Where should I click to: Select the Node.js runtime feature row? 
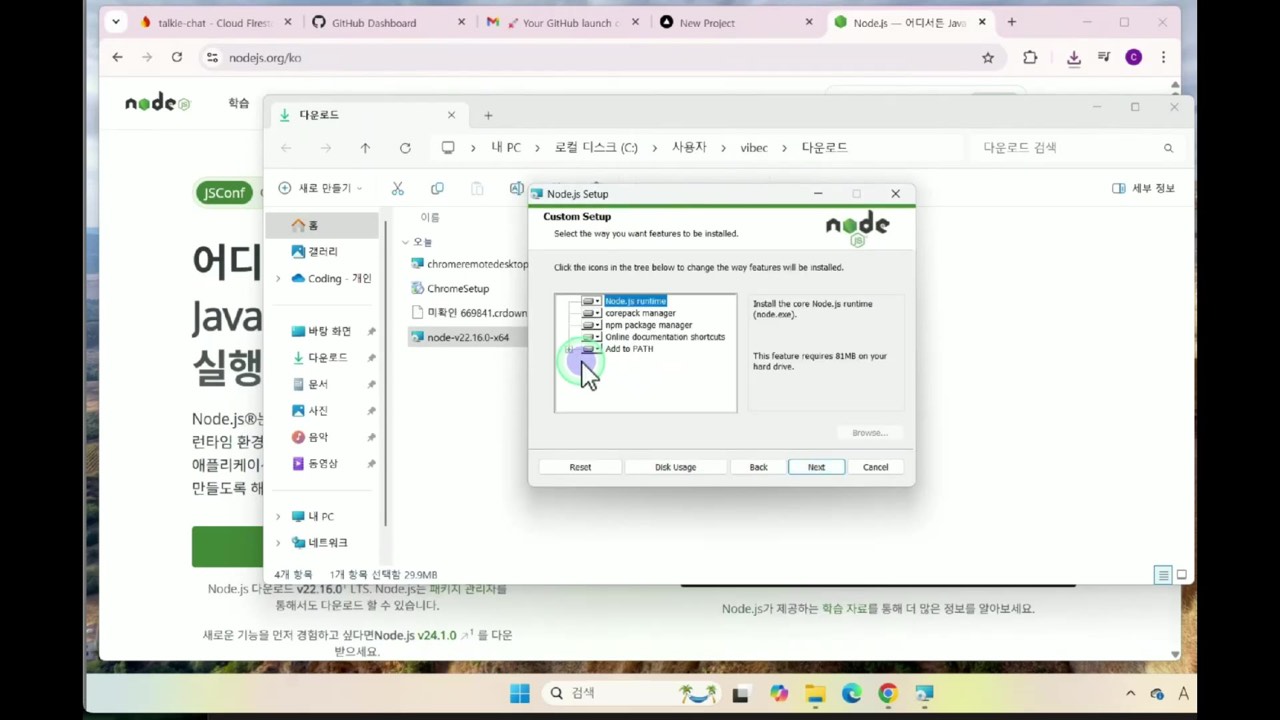tap(635, 301)
